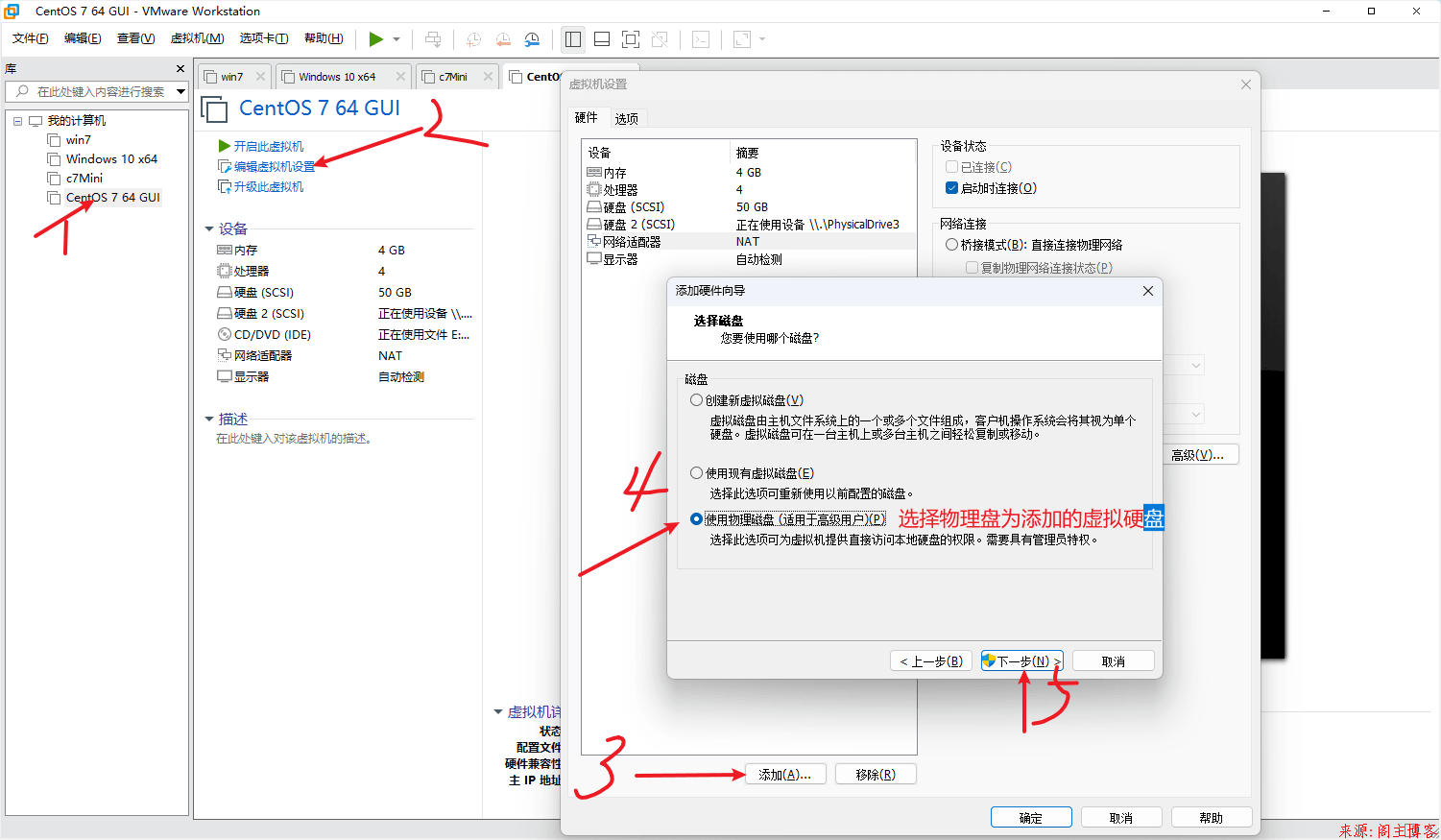Toggle the thumbnail bar view icon
The height and width of the screenshot is (840, 1441).
tap(602, 39)
